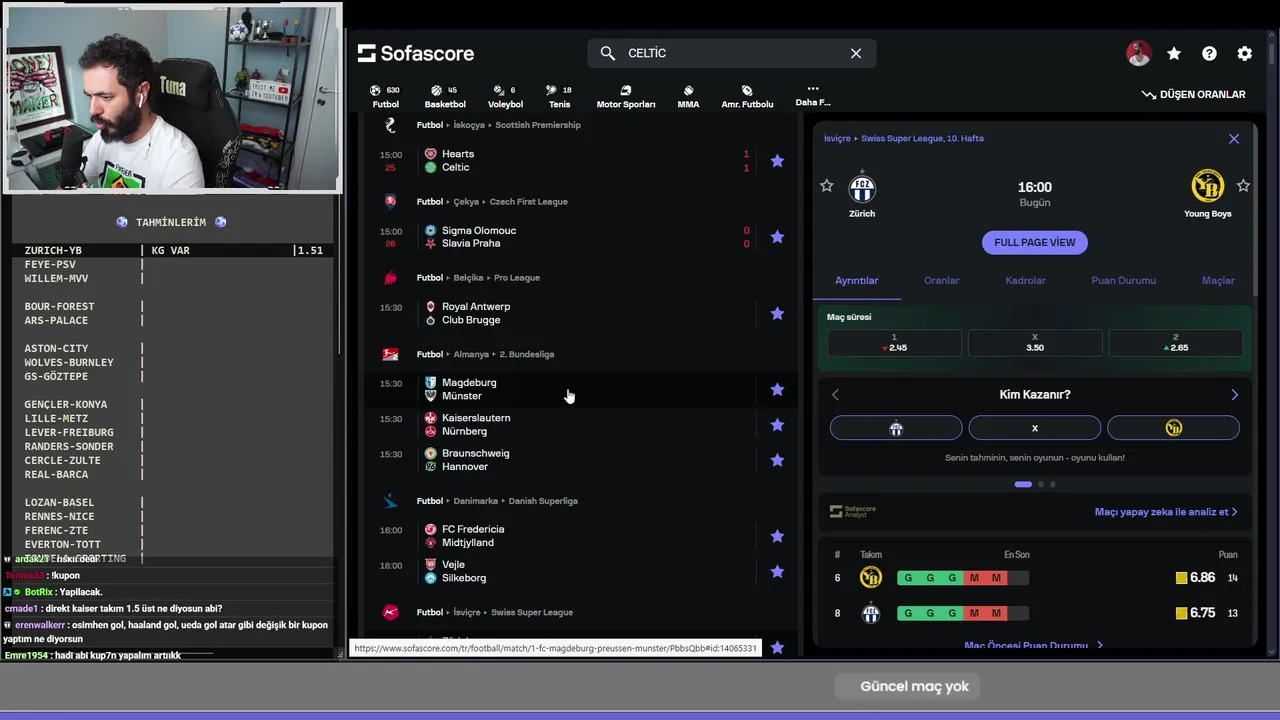Go to next Kim Kazanır poll
This screenshot has width=1280, height=720.
(1234, 395)
